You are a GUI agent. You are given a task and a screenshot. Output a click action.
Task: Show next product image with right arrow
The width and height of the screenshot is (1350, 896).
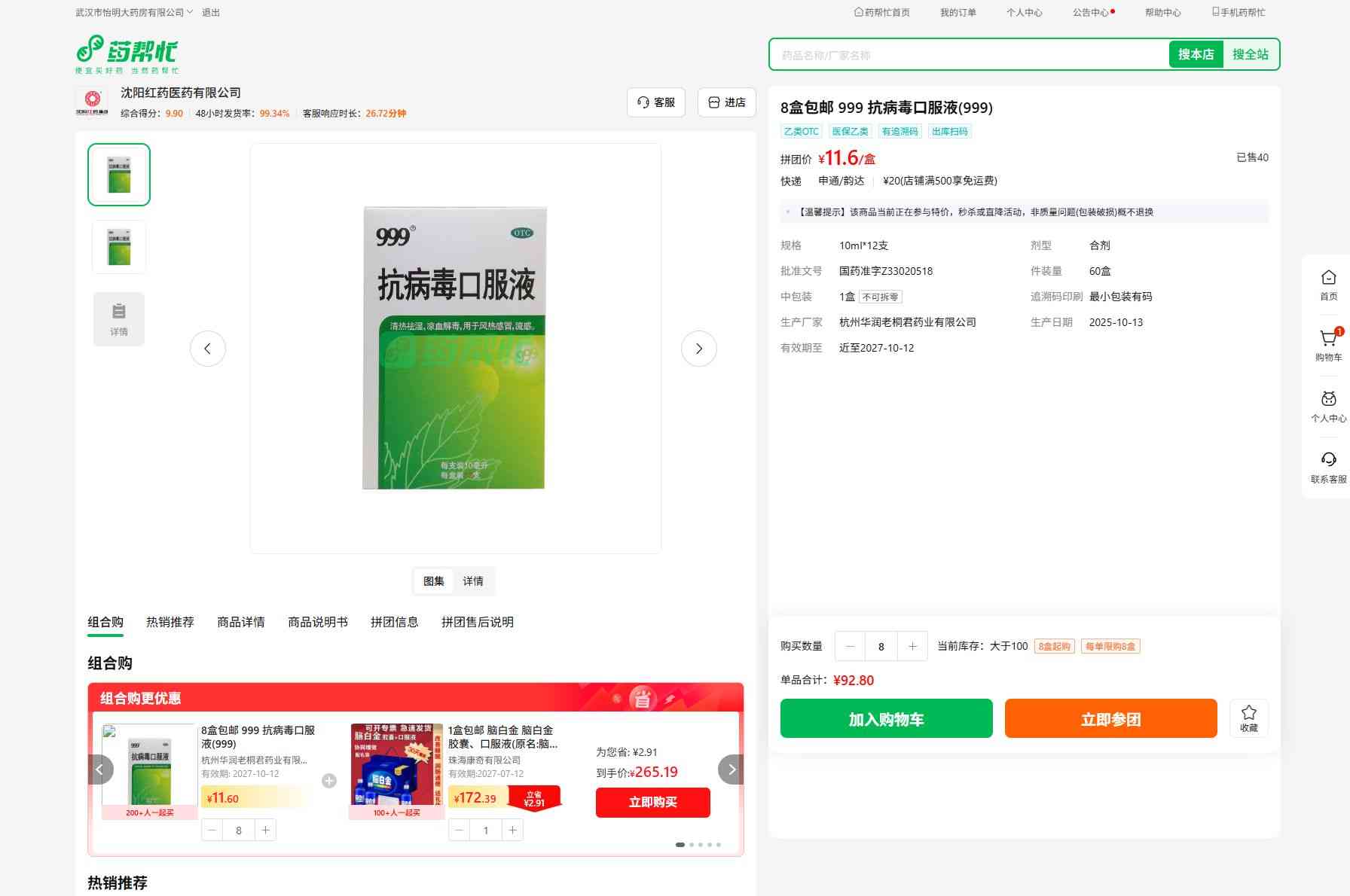(x=698, y=349)
